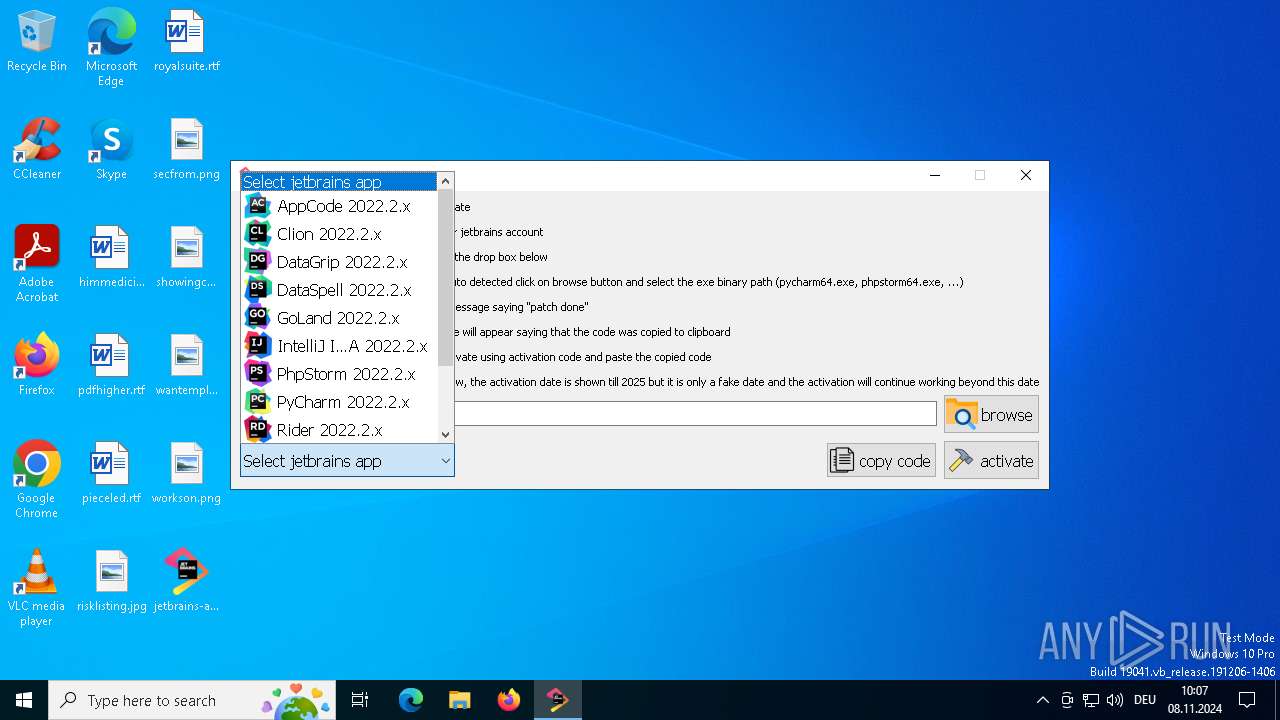Show hidden system tray icons

tap(1043, 700)
